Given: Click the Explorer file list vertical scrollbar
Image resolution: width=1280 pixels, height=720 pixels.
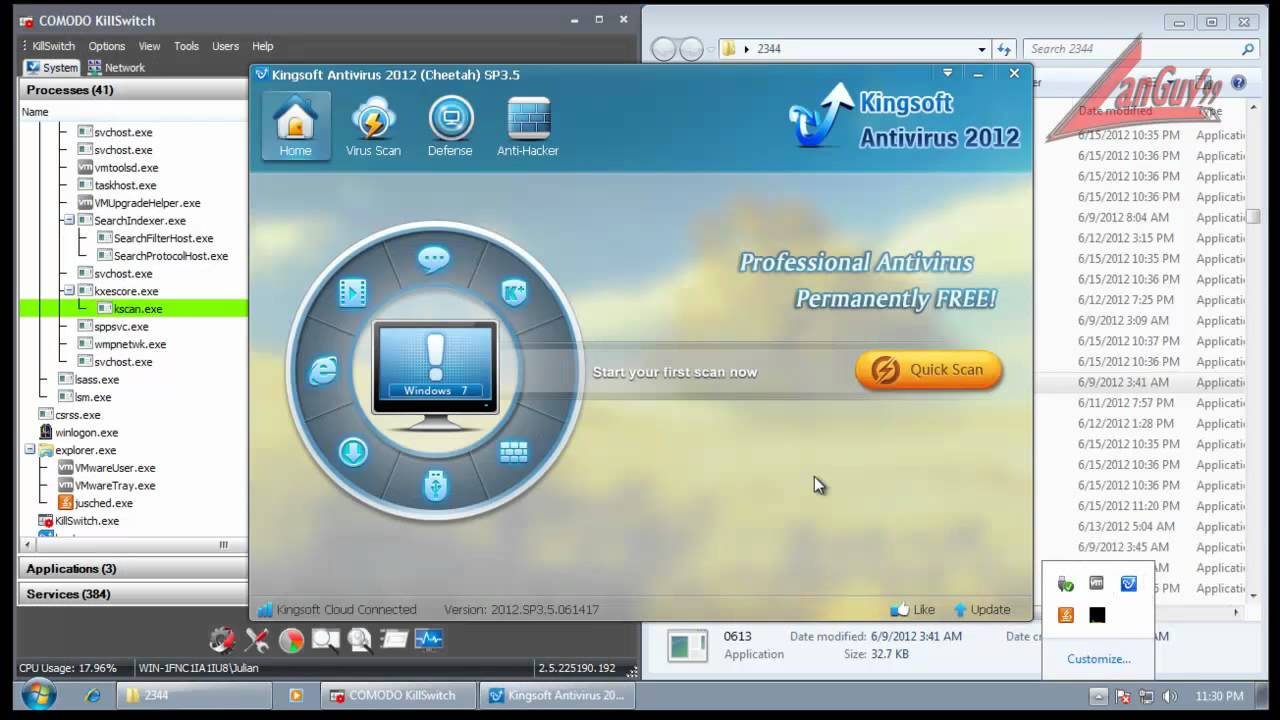Looking at the screenshot, I should [1253, 350].
